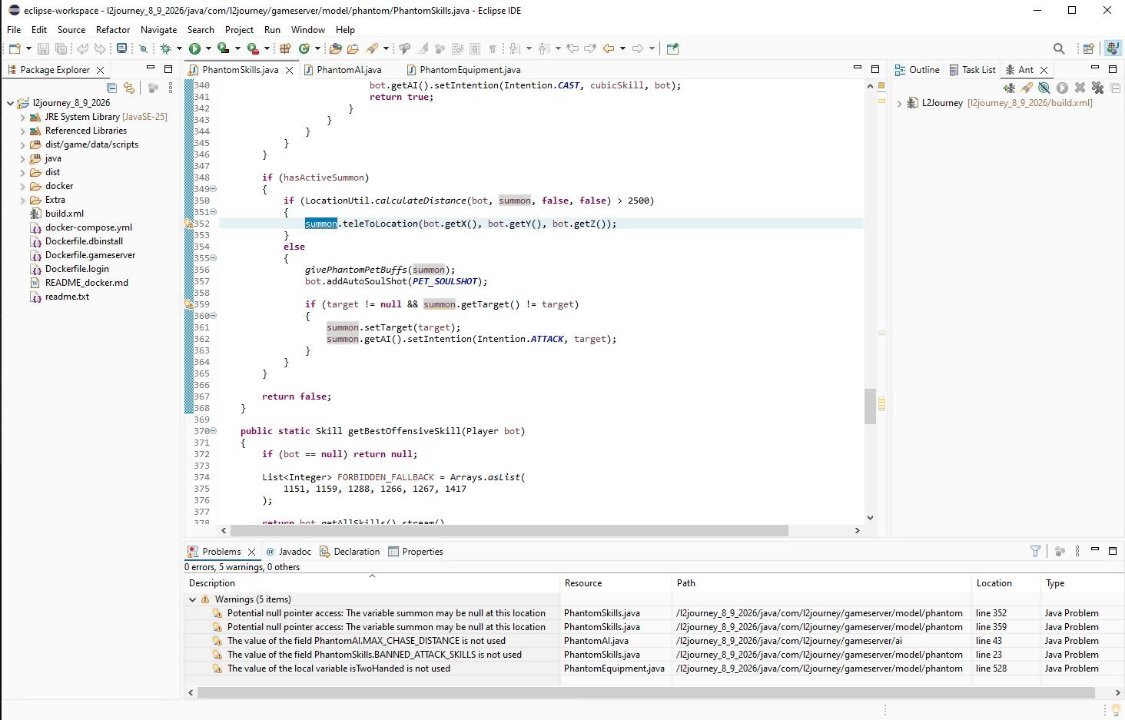Navigate Back with yellow left arrow
1125x720 pixels.
608,49
